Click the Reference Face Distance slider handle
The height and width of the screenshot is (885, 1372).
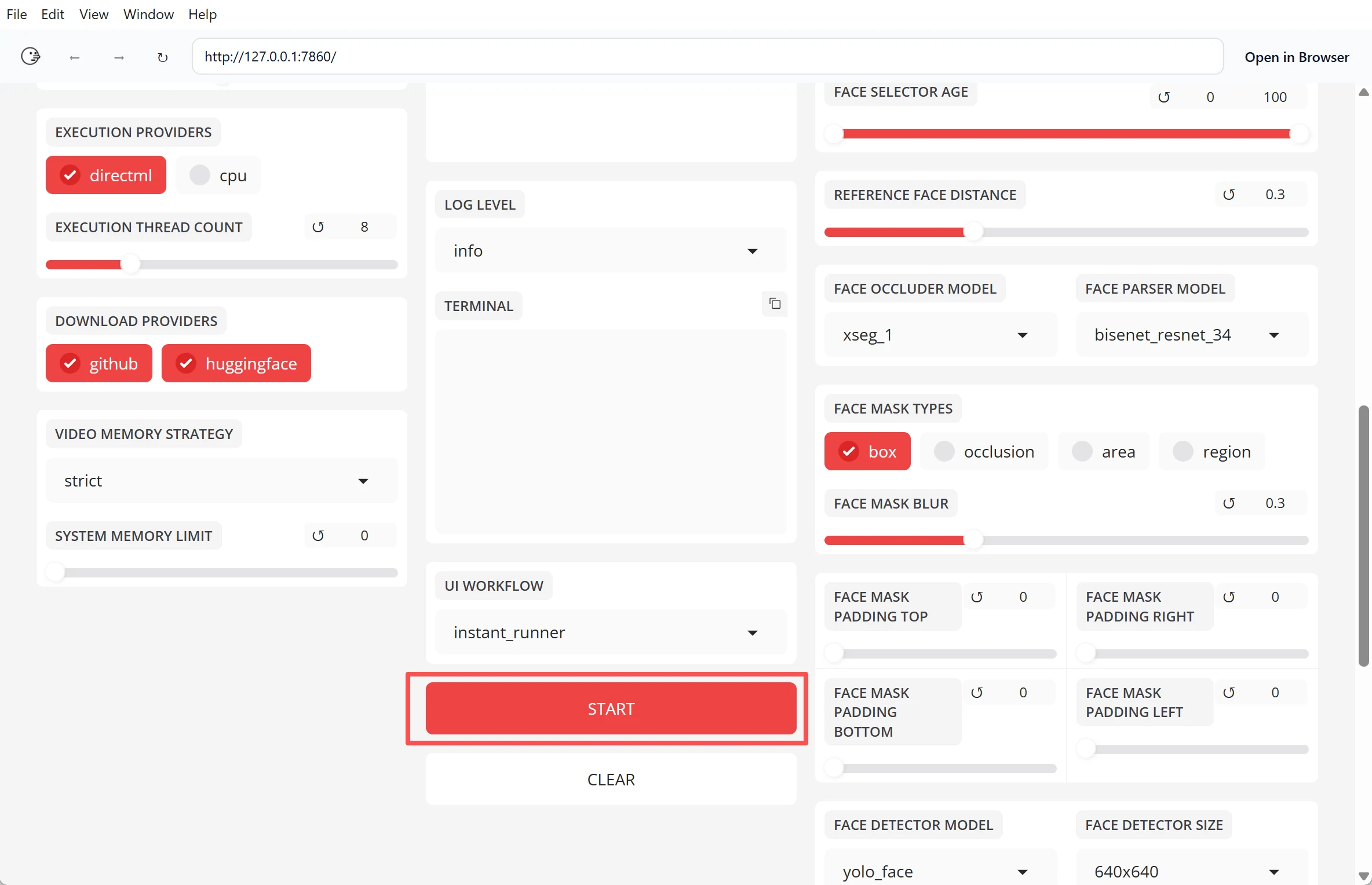point(973,232)
